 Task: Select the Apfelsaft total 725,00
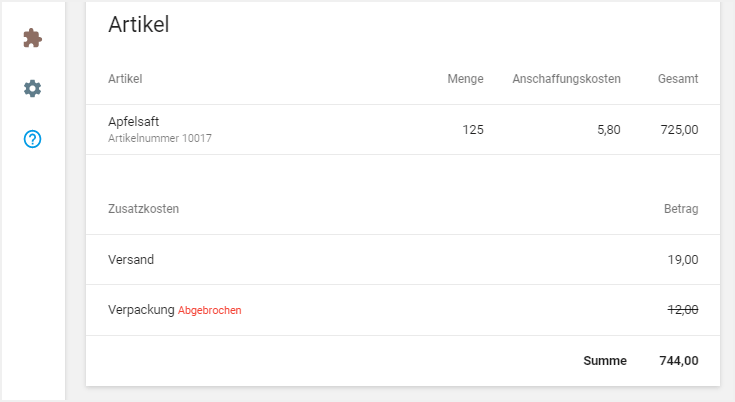[x=679, y=129]
